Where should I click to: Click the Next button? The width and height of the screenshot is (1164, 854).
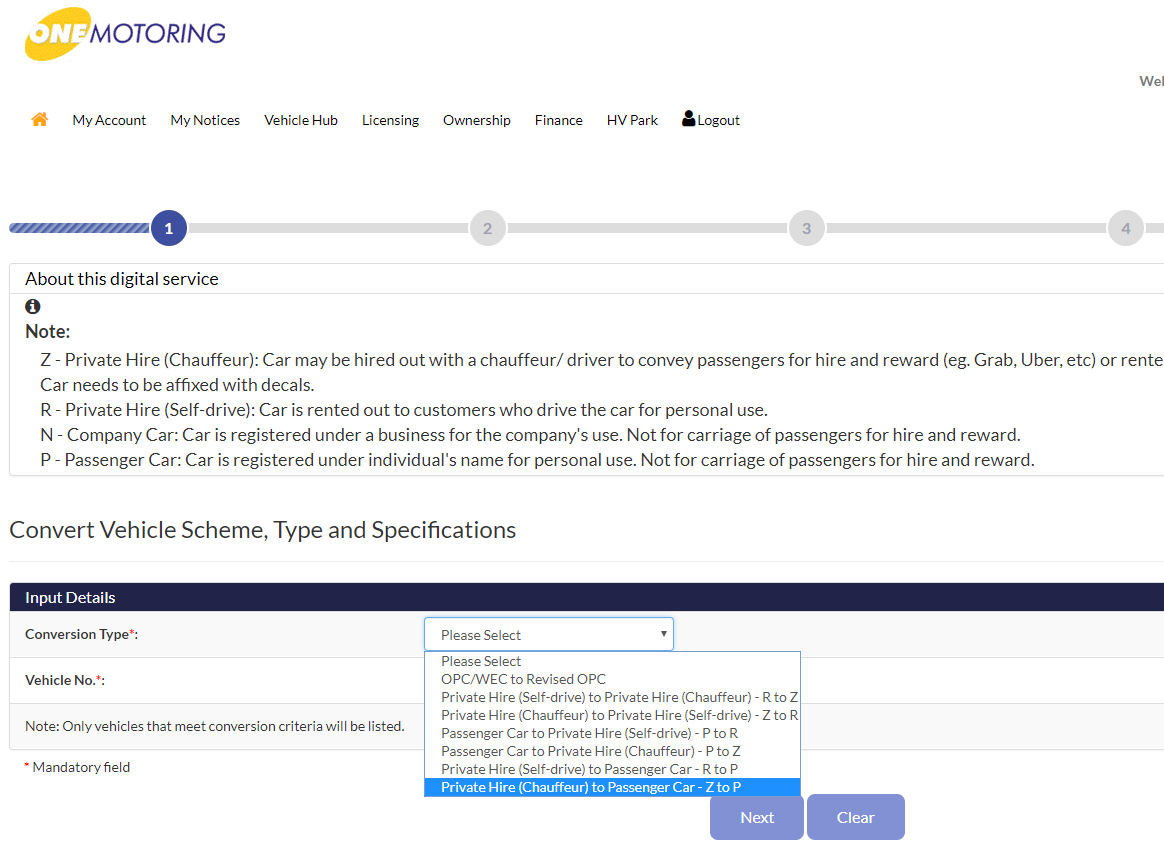(x=756, y=817)
